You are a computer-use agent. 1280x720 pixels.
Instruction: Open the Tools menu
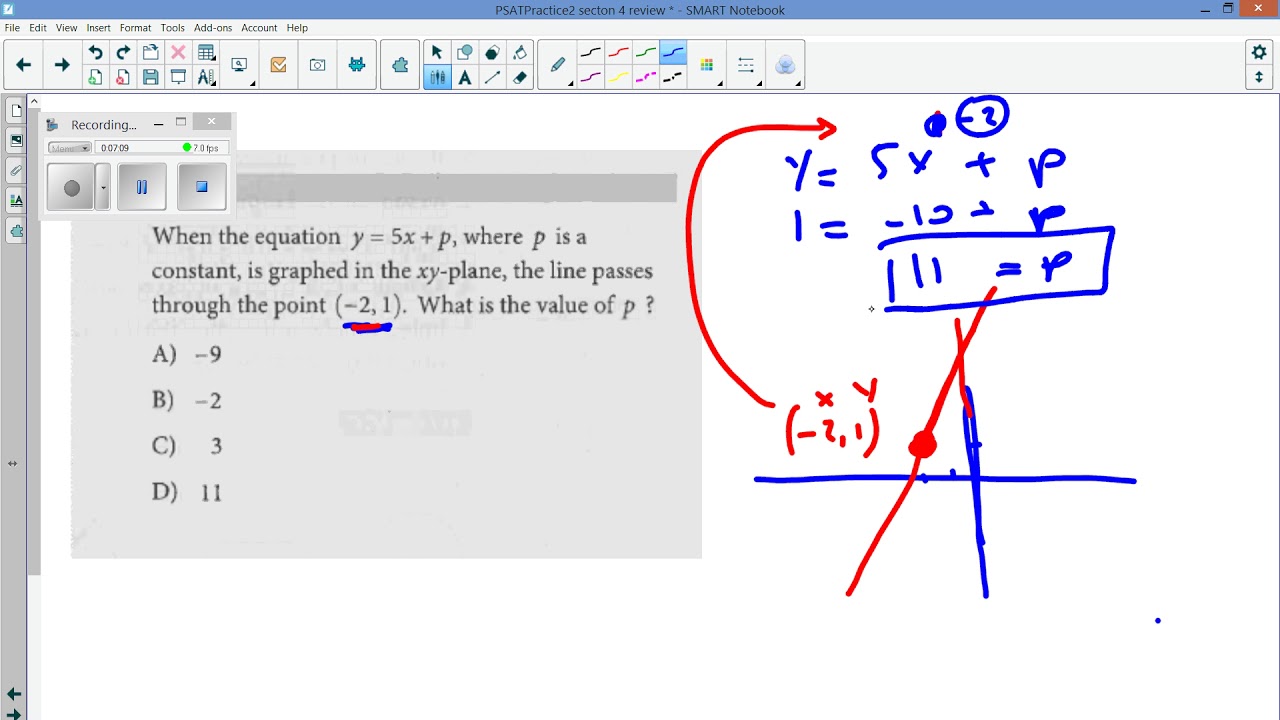click(x=173, y=28)
